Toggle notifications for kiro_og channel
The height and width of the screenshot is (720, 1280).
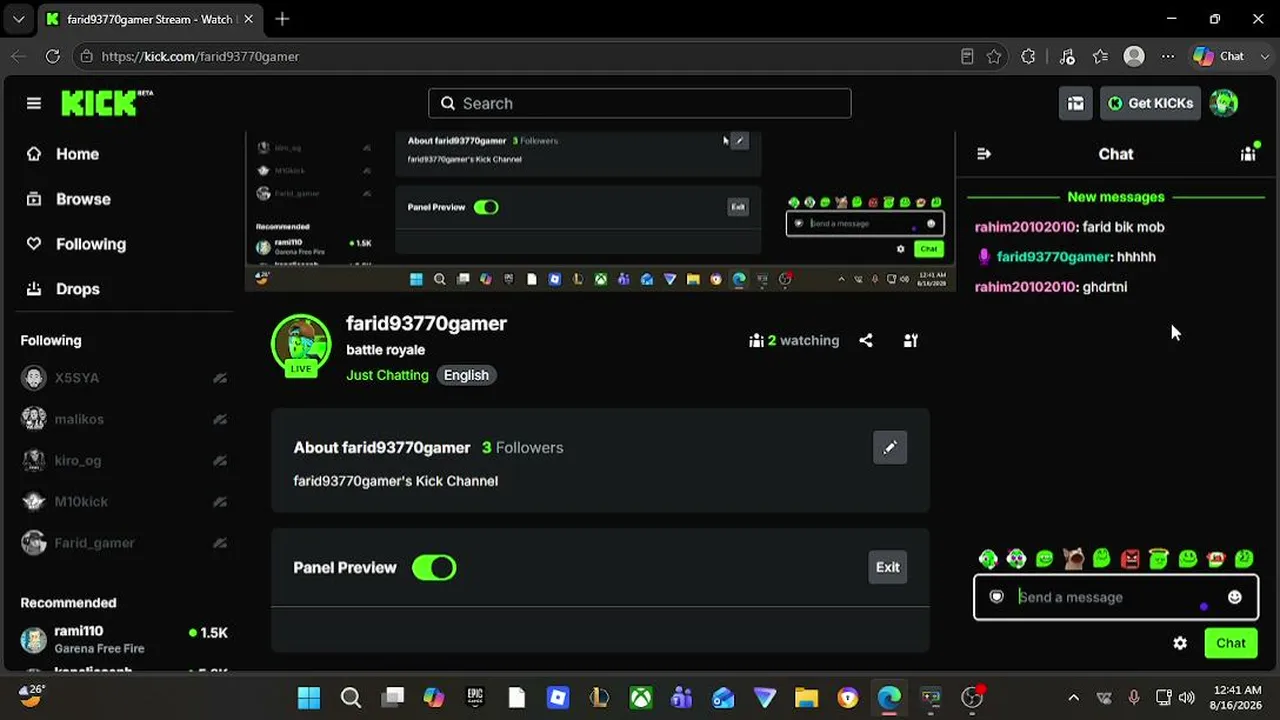pyautogui.click(x=220, y=461)
